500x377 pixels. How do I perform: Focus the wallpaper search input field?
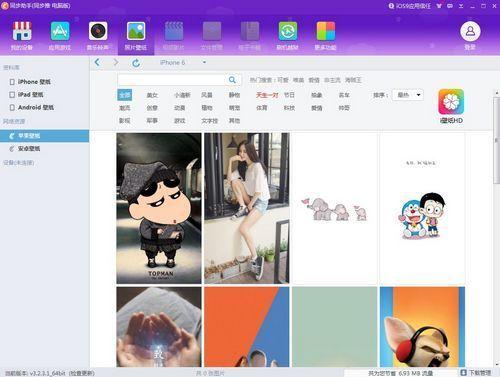171,80
